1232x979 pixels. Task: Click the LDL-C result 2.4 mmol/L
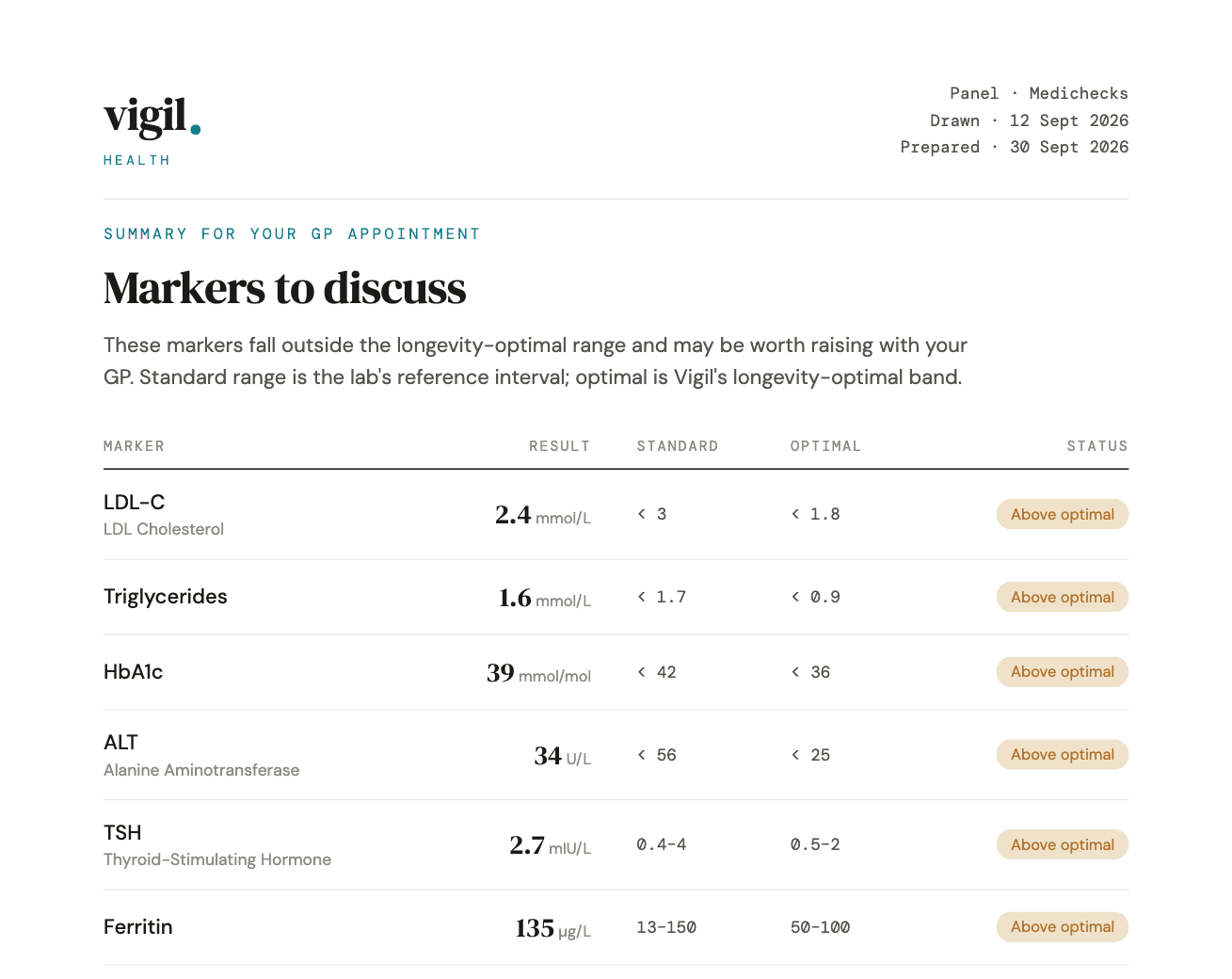pos(543,515)
